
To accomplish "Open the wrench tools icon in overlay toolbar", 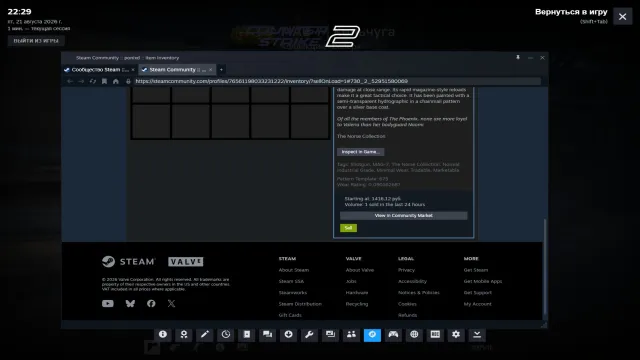I will tap(309, 335).
